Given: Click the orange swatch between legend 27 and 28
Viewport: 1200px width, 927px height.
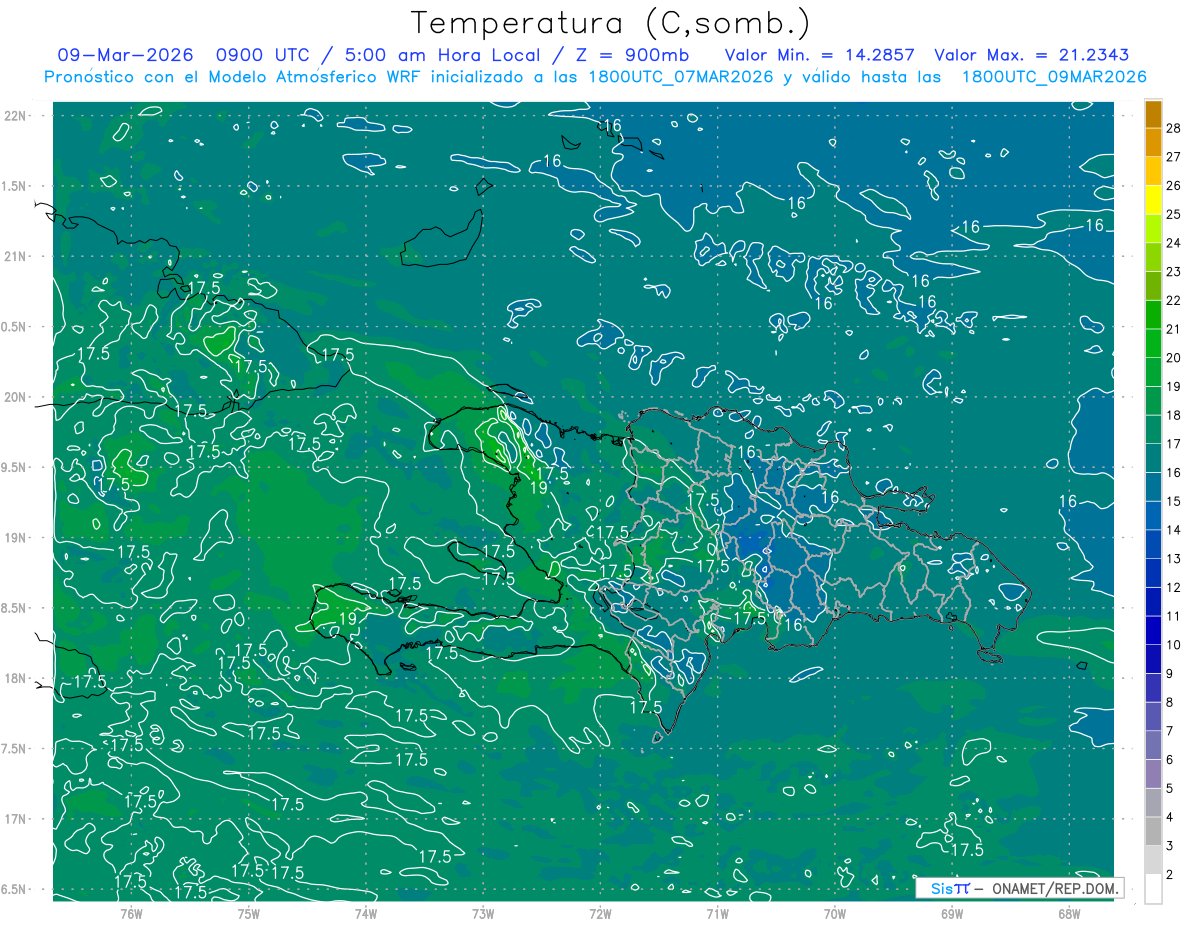Looking at the screenshot, I should (1153, 142).
